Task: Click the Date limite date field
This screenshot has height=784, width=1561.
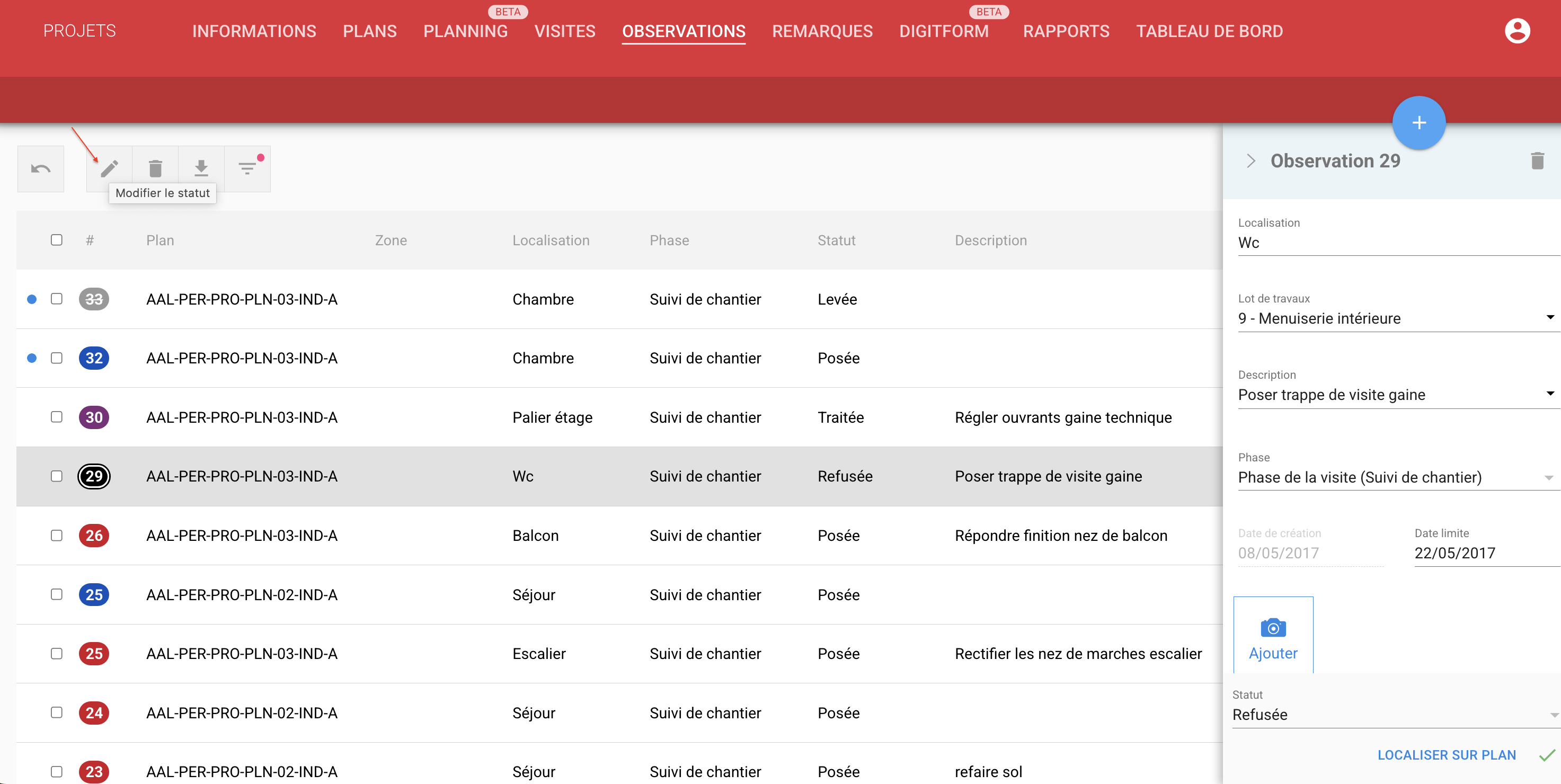Action: pos(1484,553)
